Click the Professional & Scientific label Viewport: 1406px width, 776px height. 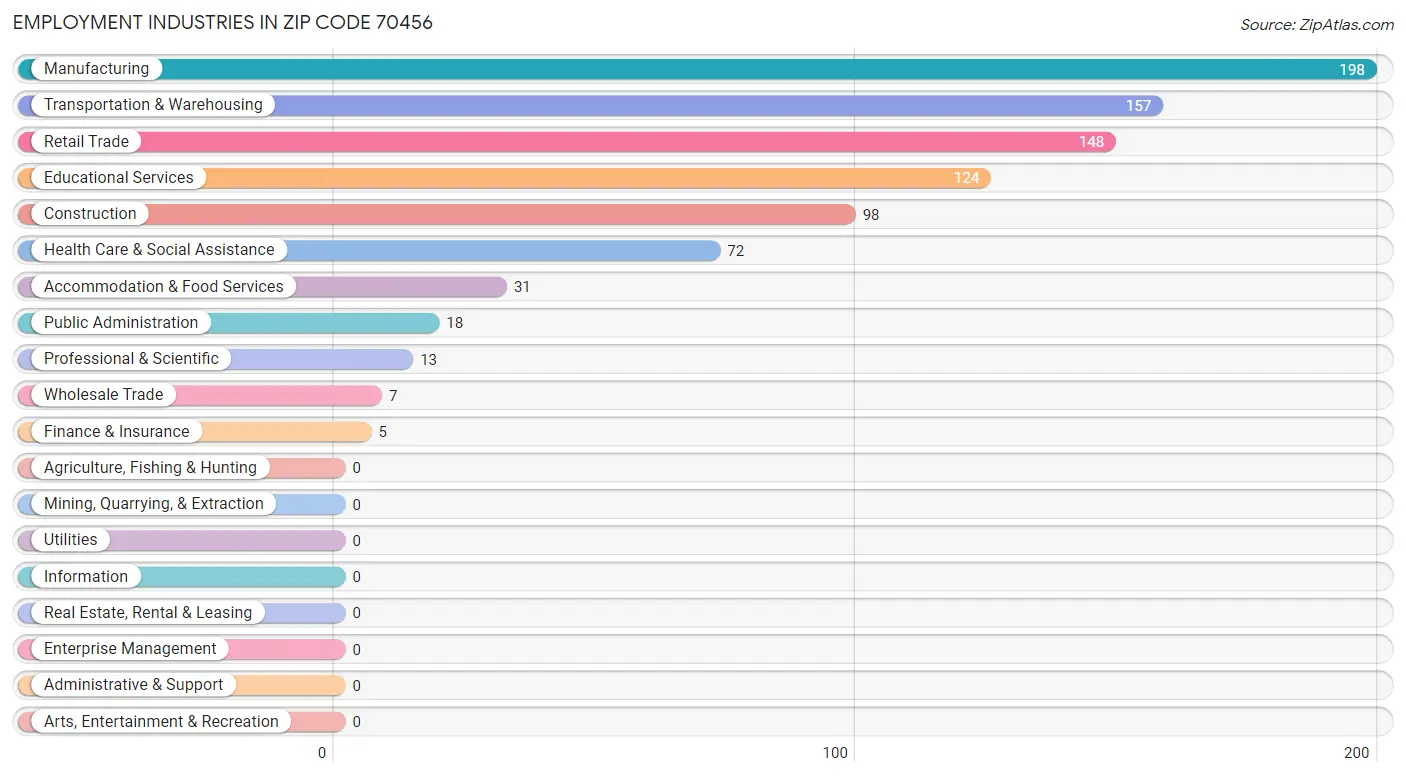point(131,359)
